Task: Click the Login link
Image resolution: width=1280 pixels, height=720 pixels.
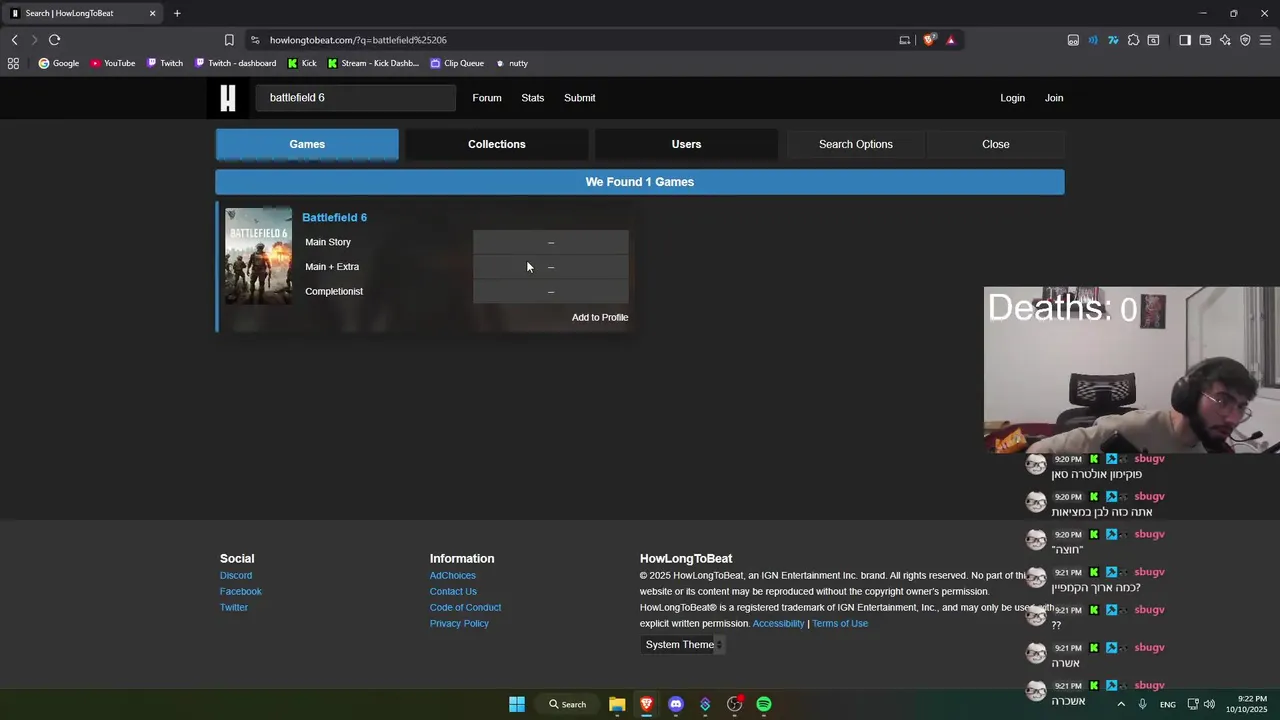Action: coord(1013,98)
